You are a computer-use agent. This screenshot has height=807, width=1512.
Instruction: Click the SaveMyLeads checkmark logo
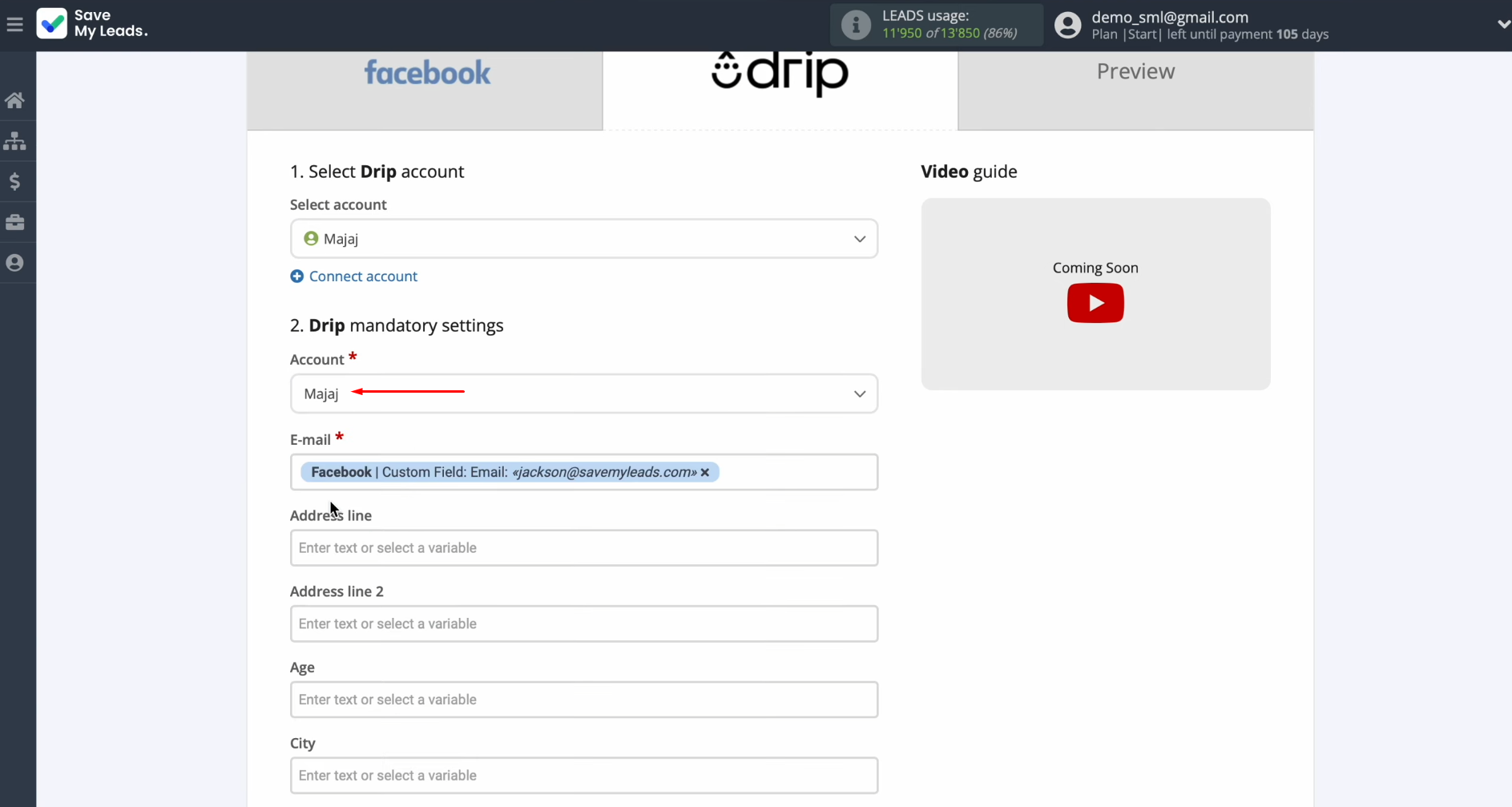tap(51, 24)
